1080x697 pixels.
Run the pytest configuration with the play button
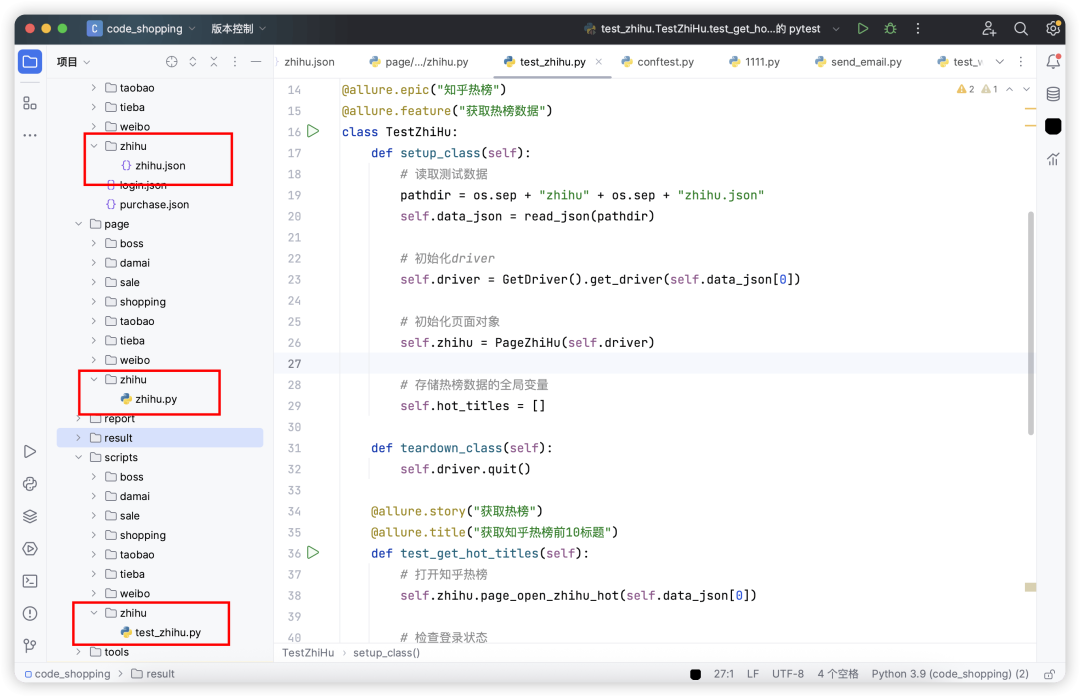coord(862,28)
